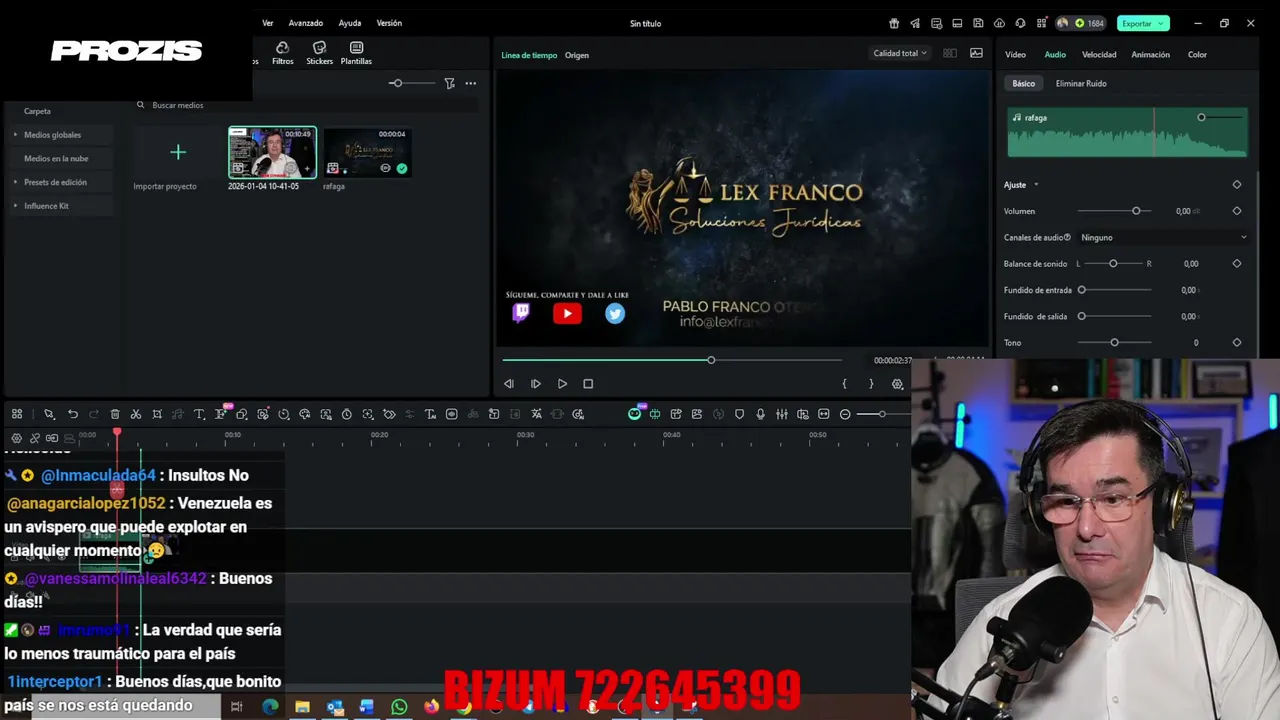Click the Buscar medios search field
1280x720 pixels.
point(305,105)
